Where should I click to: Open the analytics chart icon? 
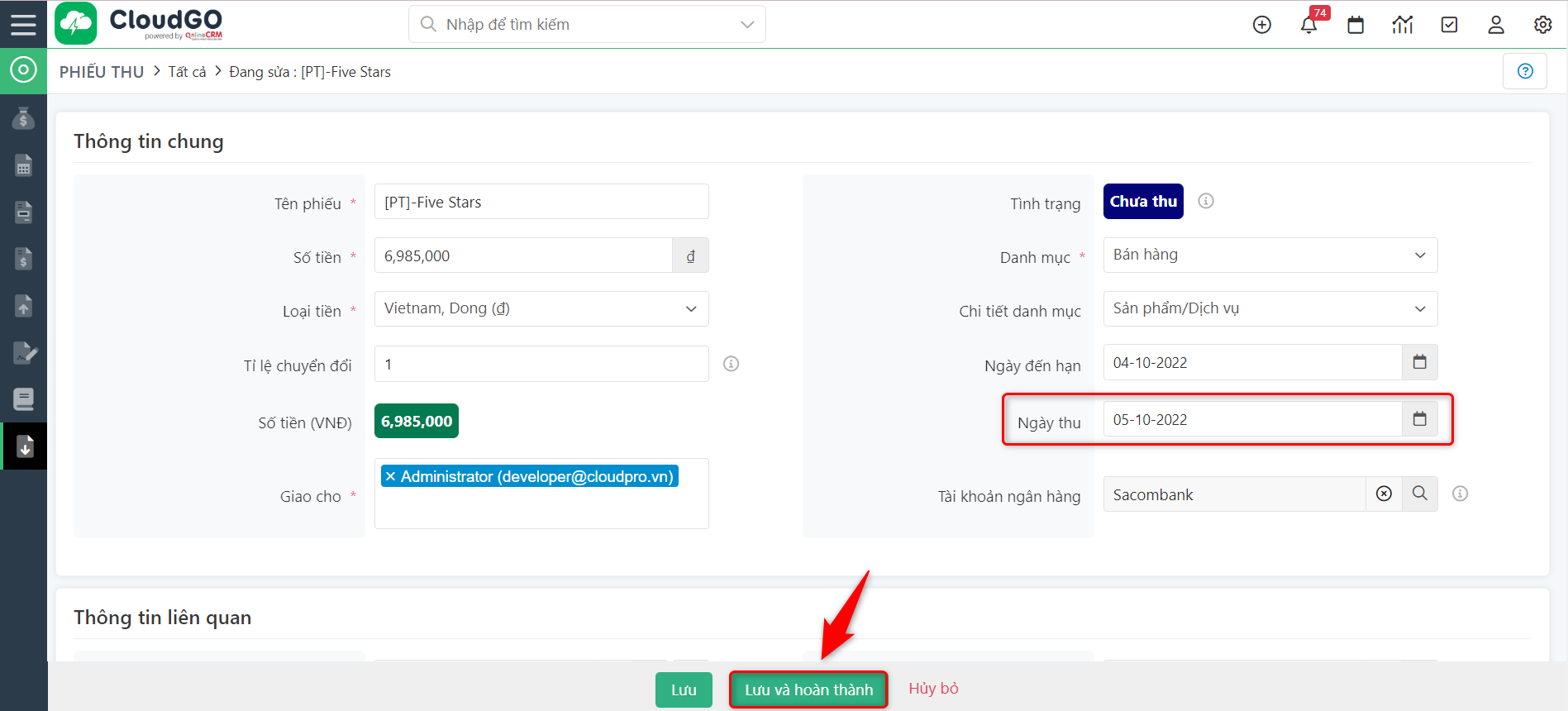(x=1402, y=25)
